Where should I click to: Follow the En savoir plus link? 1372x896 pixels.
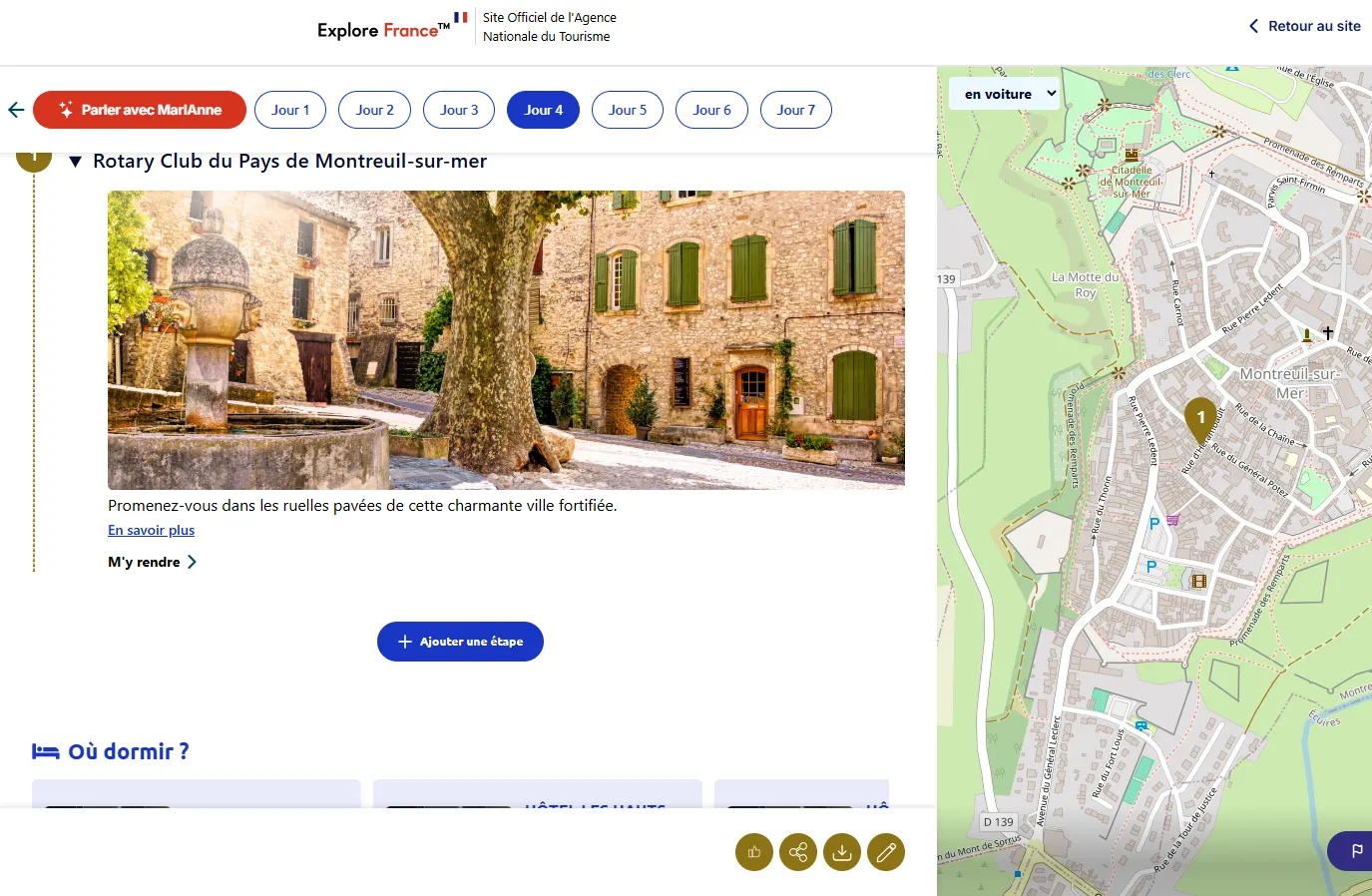pyautogui.click(x=151, y=530)
